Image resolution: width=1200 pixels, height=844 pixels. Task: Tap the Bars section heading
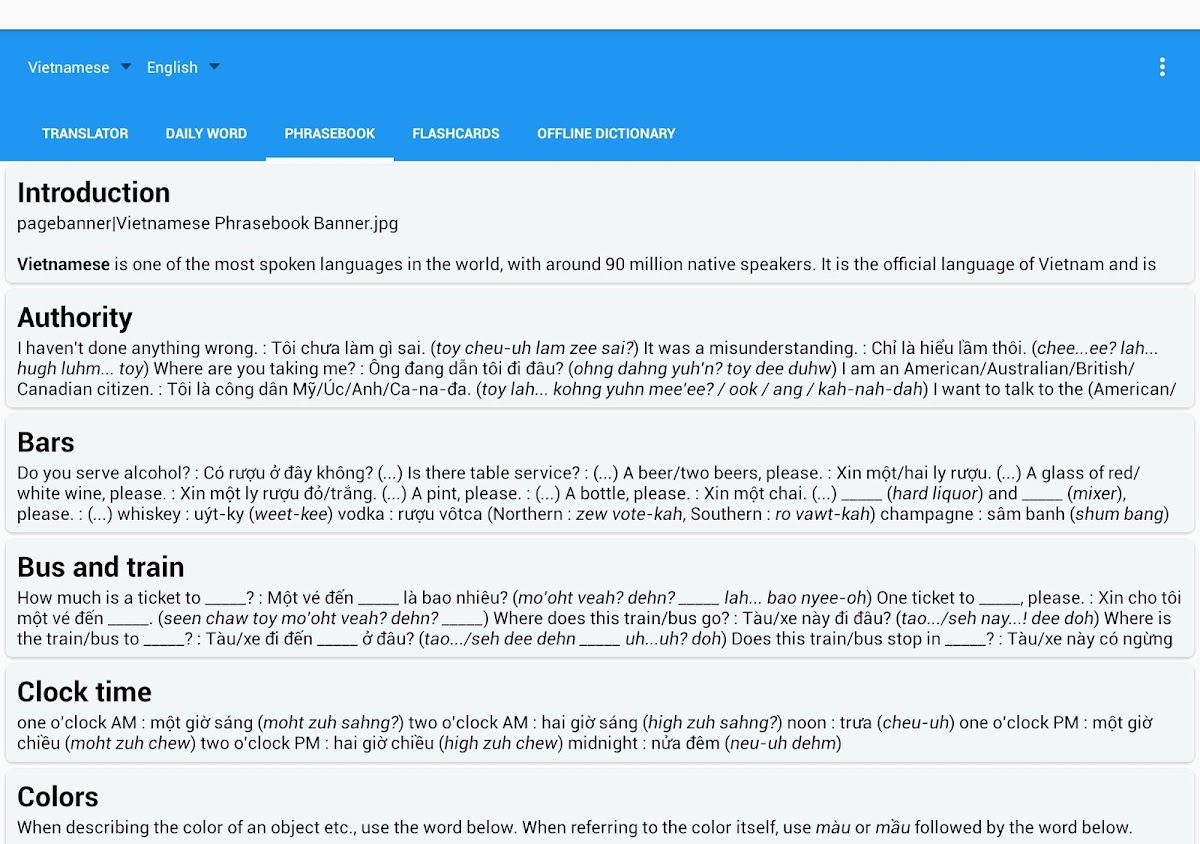coord(46,443)
